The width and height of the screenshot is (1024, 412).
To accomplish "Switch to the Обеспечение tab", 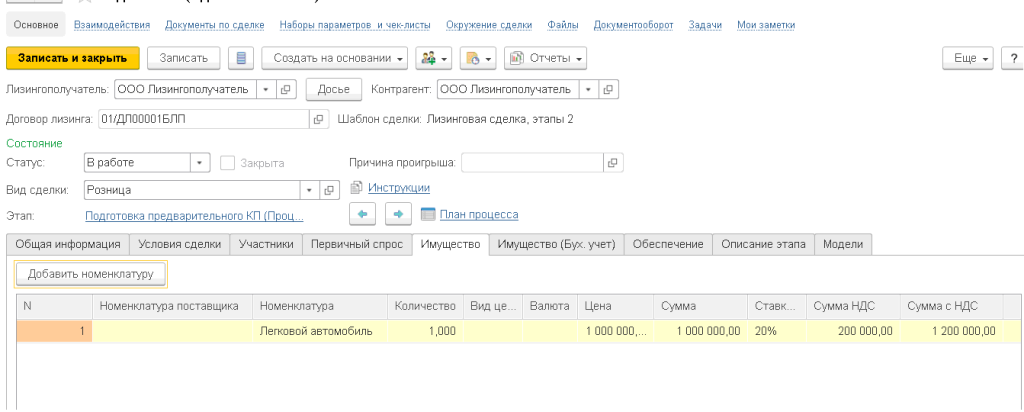I will (x=667, y=244).
